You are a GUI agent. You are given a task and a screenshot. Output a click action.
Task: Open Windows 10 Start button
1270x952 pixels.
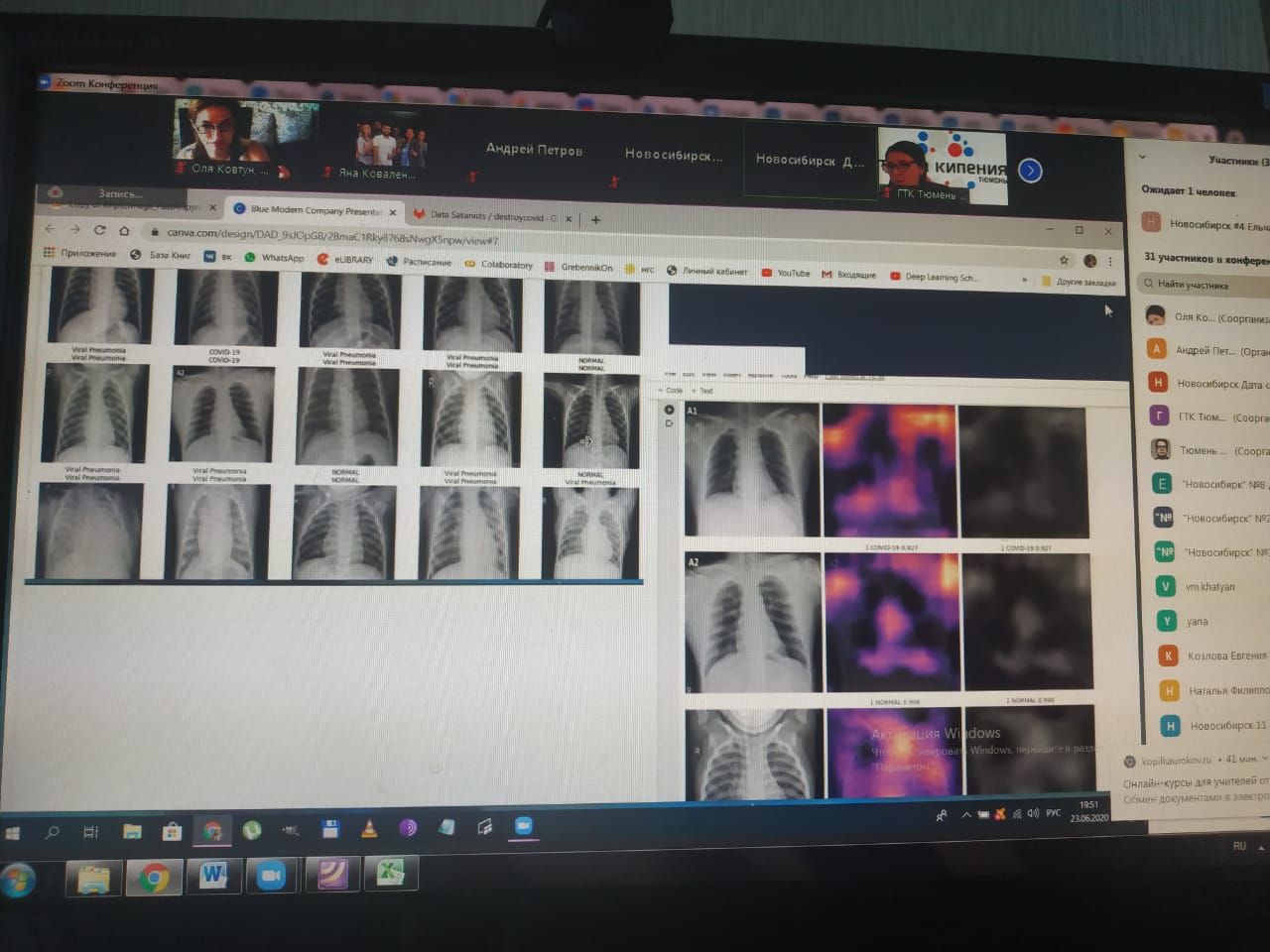(x=13, y=833)
